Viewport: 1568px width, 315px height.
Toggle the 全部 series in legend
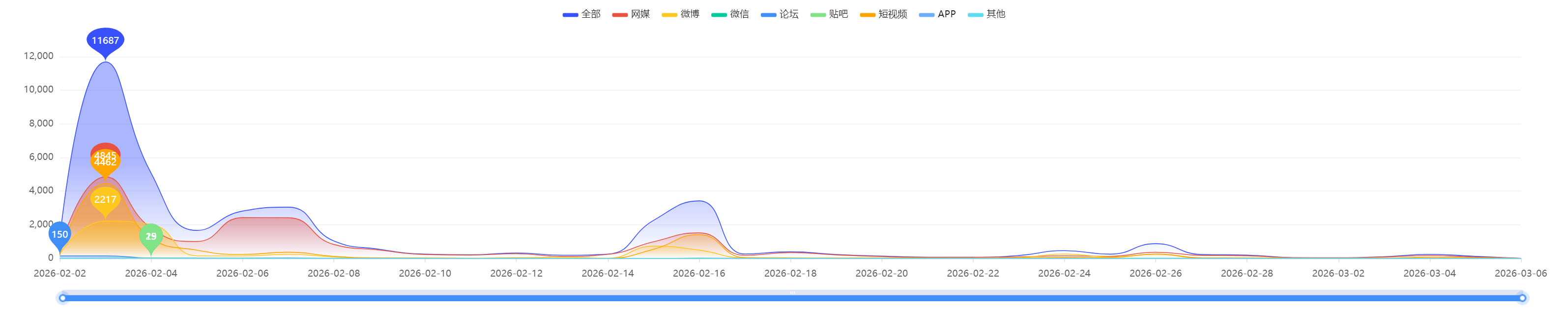point(581,14)
